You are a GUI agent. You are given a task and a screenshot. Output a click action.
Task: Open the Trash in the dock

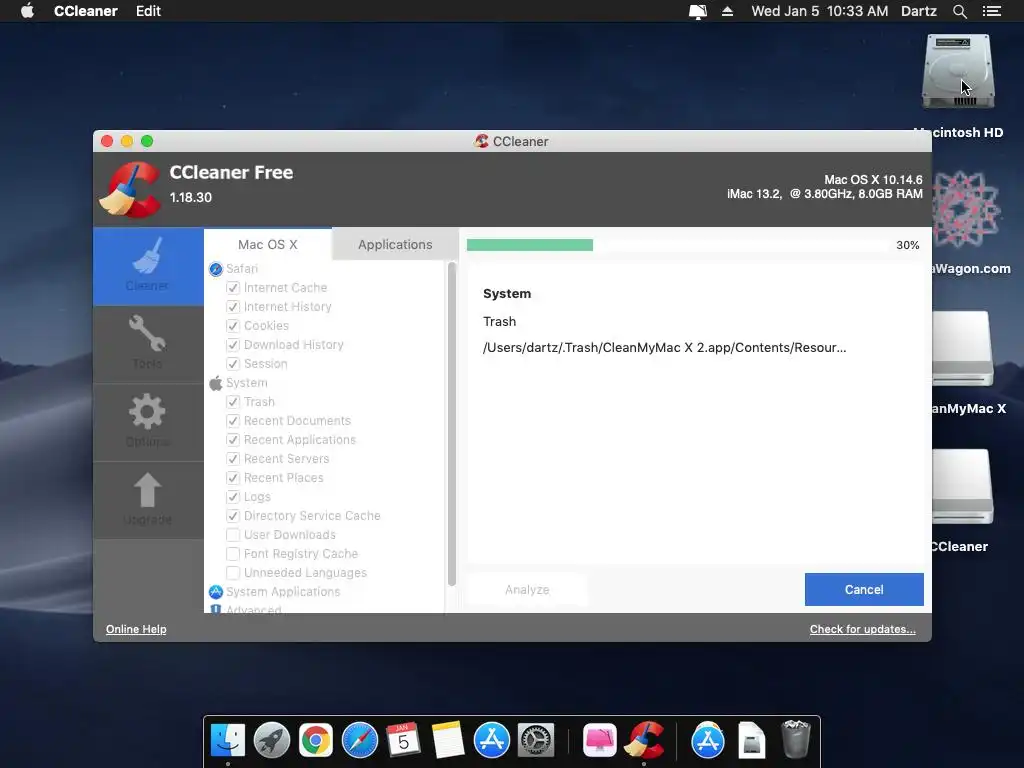[795, 739]
